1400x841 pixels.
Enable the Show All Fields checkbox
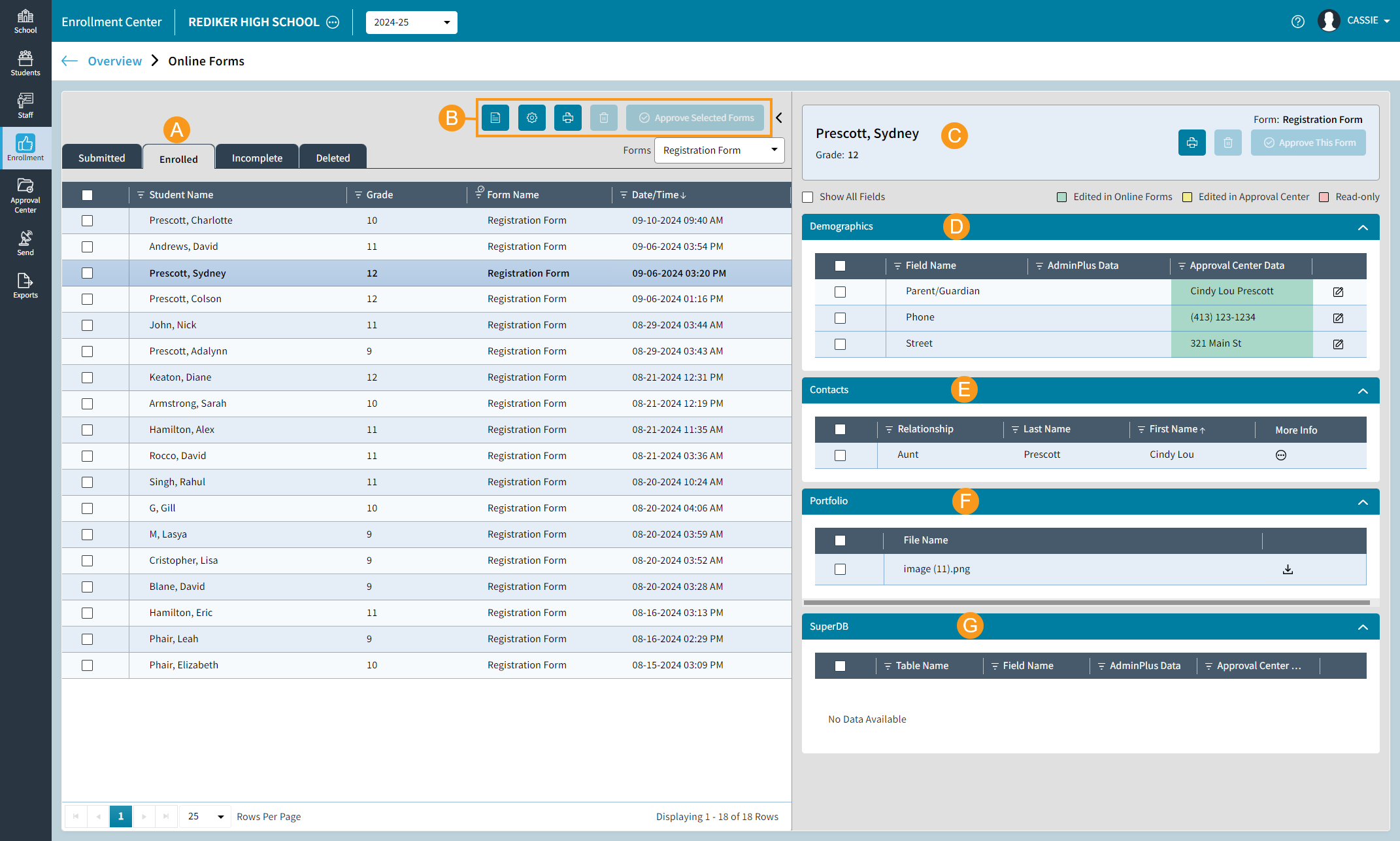808,197
